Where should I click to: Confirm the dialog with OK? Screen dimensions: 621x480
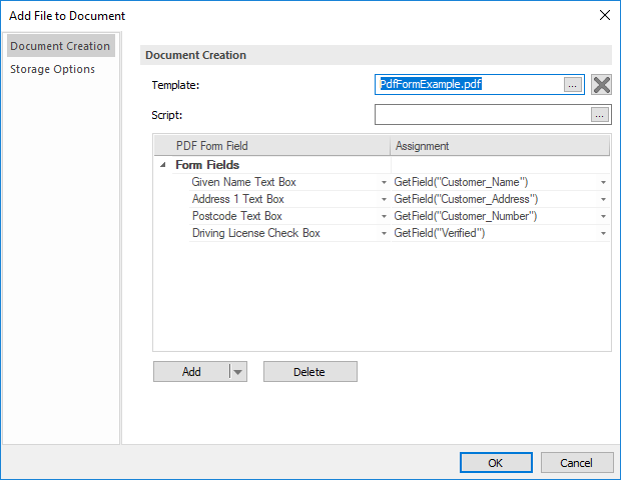click(x=495, y=463)
